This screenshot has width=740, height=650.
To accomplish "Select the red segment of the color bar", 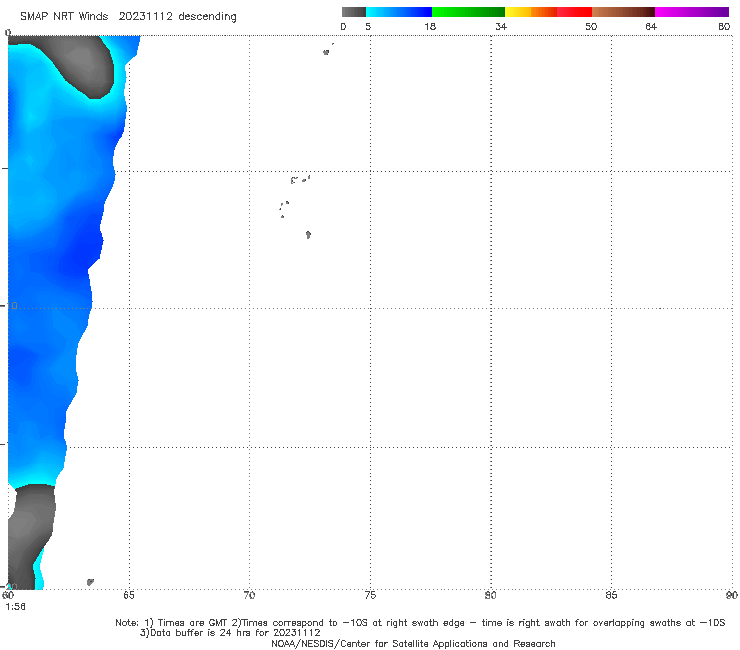I will tap(574, 12).
